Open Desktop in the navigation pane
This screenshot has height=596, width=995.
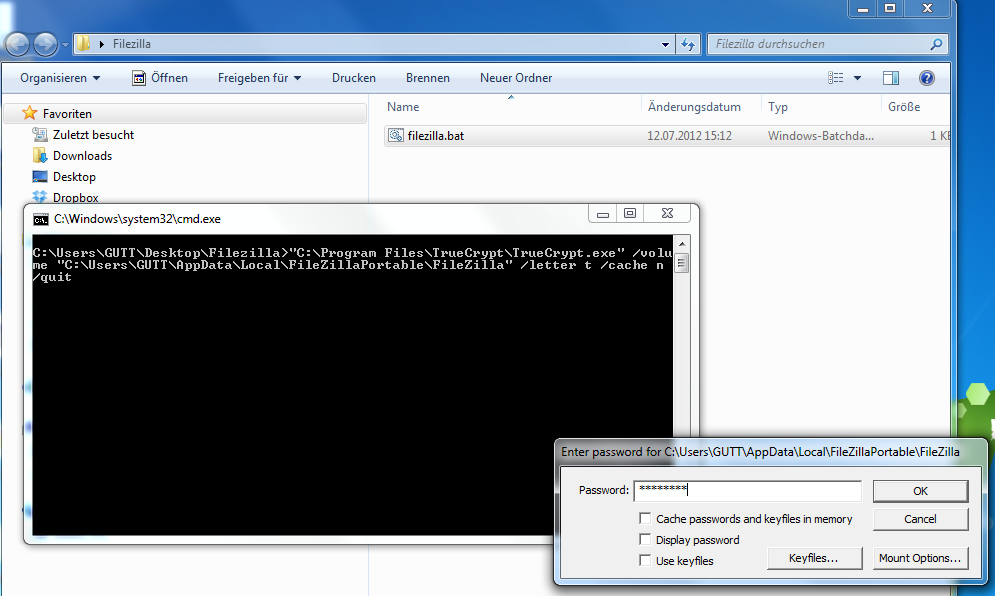(74, 176)
